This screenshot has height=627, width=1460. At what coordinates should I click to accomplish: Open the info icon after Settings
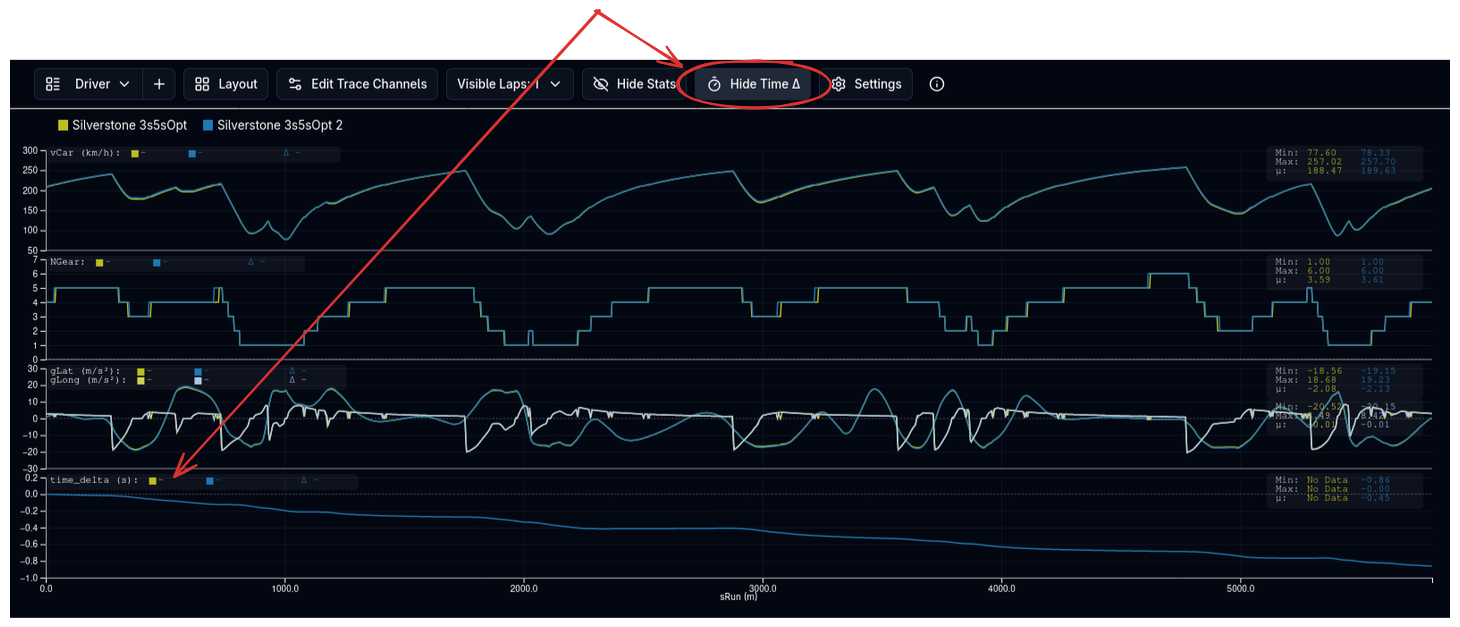pos(937,84)
